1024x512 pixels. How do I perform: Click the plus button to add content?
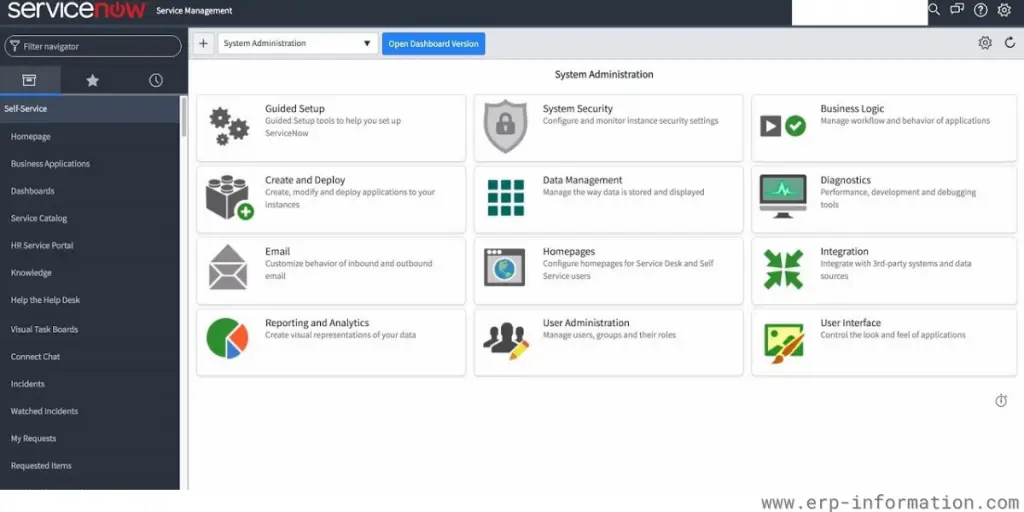(203, 44)
